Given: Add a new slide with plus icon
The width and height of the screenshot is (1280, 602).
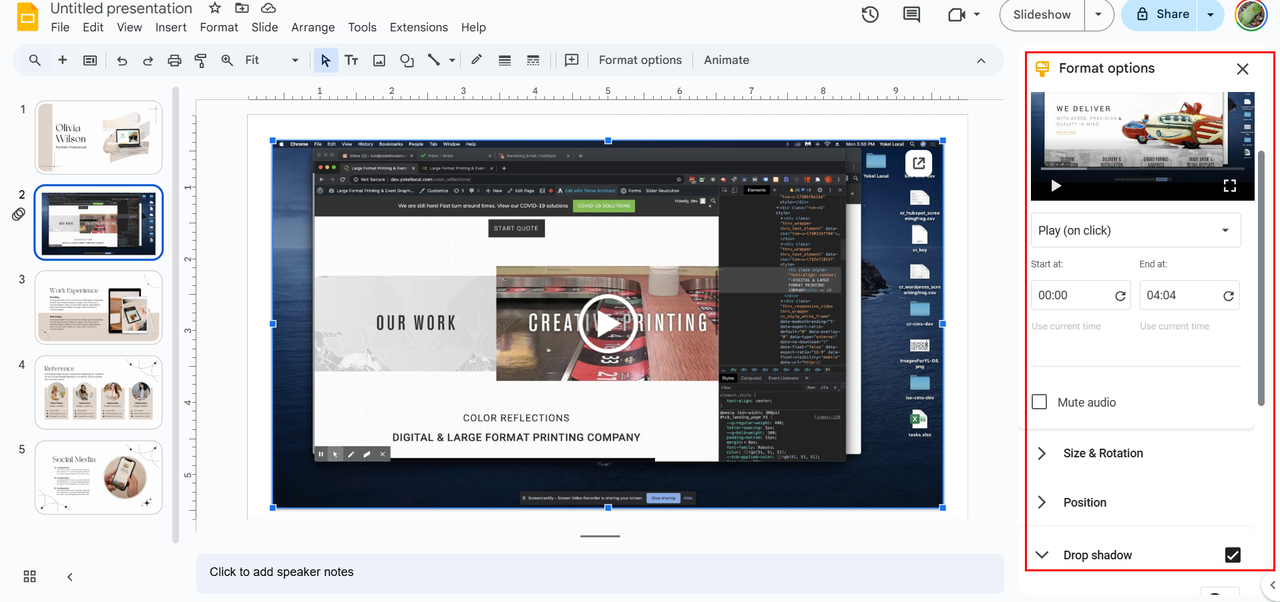Looking at the screenshot, I should (62, 60).
